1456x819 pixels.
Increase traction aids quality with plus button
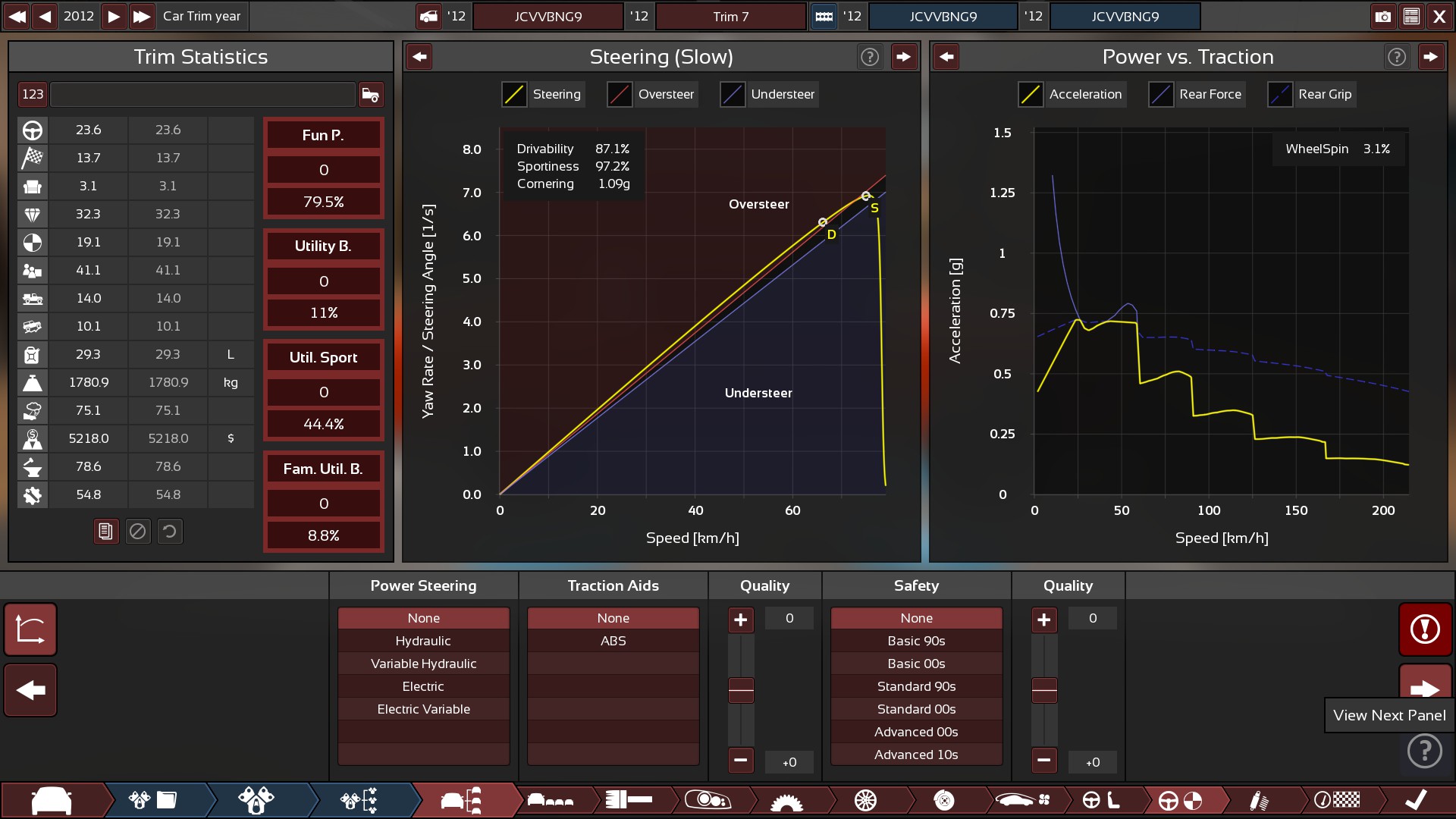point(741,620)
